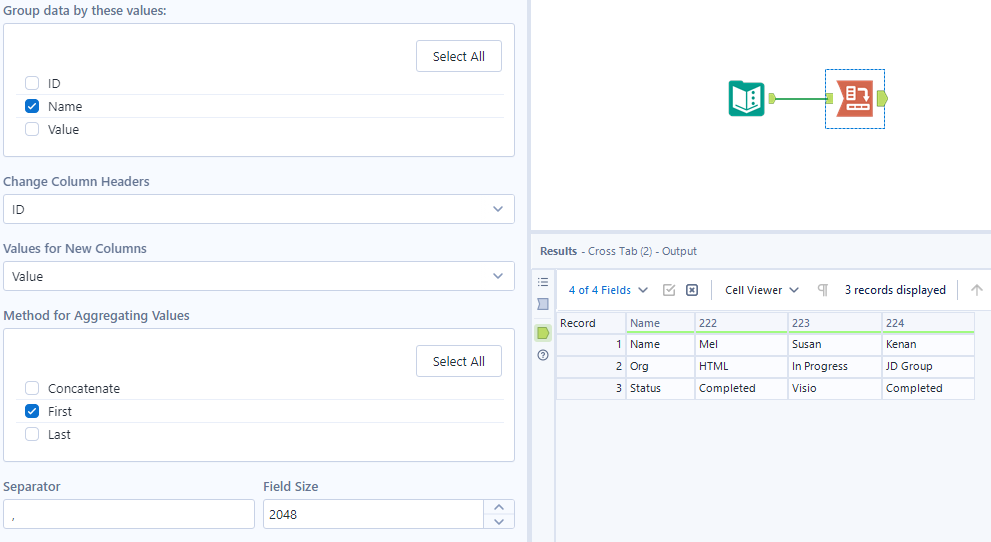This screenshot has height=542, width=991.
Task: Tick the Last aggregation checkbox
Action: (x=32, y=435)
